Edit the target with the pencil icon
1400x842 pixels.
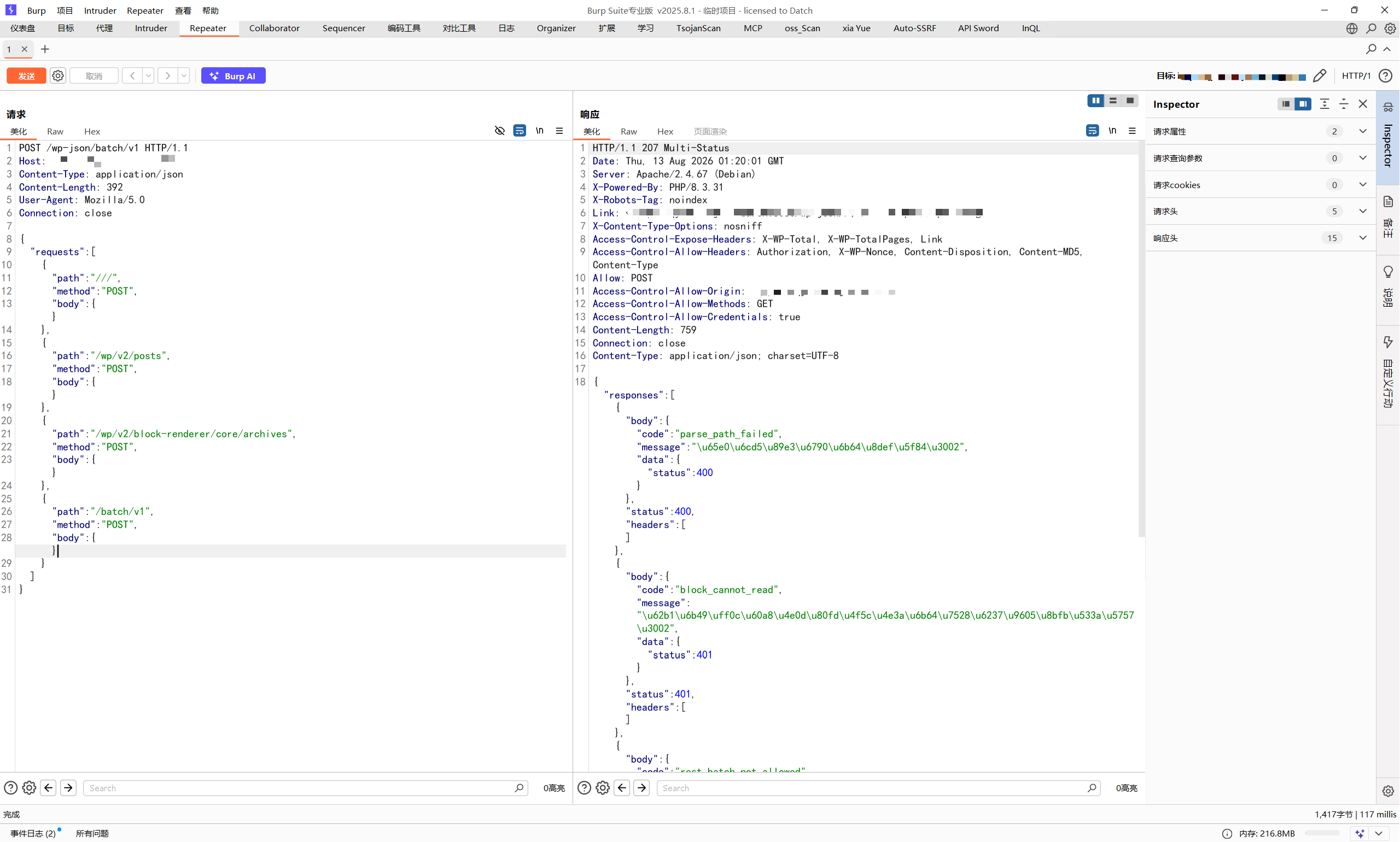[1320, 75]
